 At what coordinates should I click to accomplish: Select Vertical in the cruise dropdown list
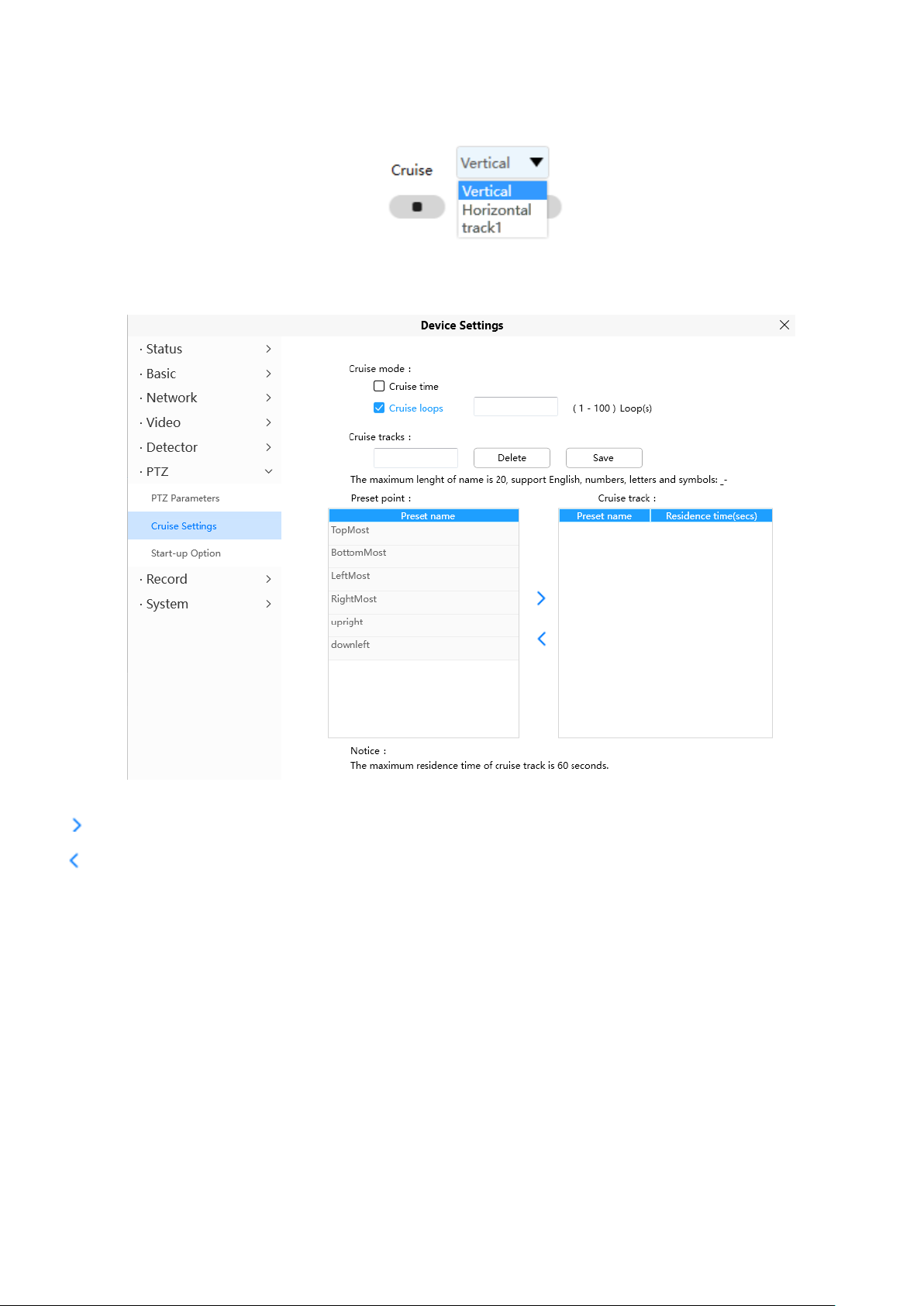[x=502, y=191]
